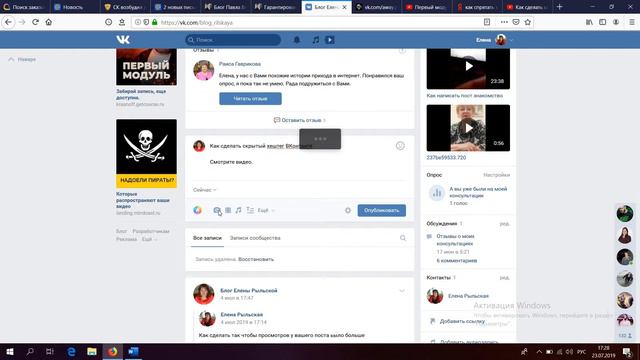The width and height of the screenshot is (640, 360).
Task: Click the Оставить отзыв link
Action: (300, 120)
